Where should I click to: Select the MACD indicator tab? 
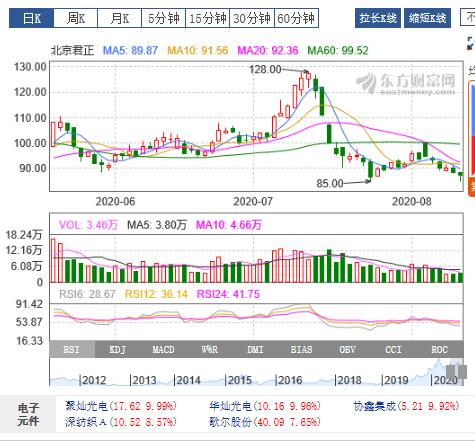pyautogui.click(x=163, y=349)
